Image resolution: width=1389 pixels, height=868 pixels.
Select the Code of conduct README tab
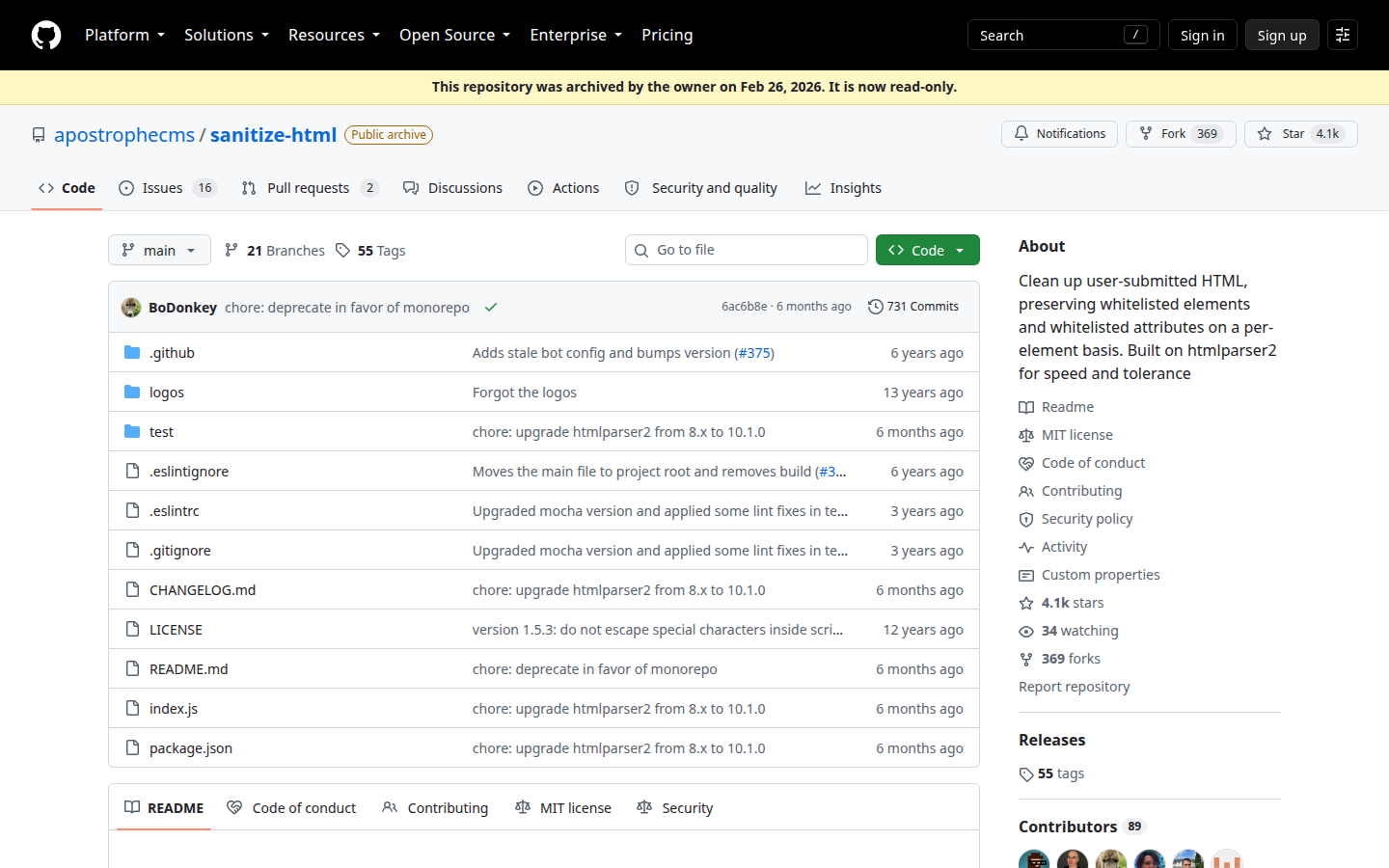[291, 808]
